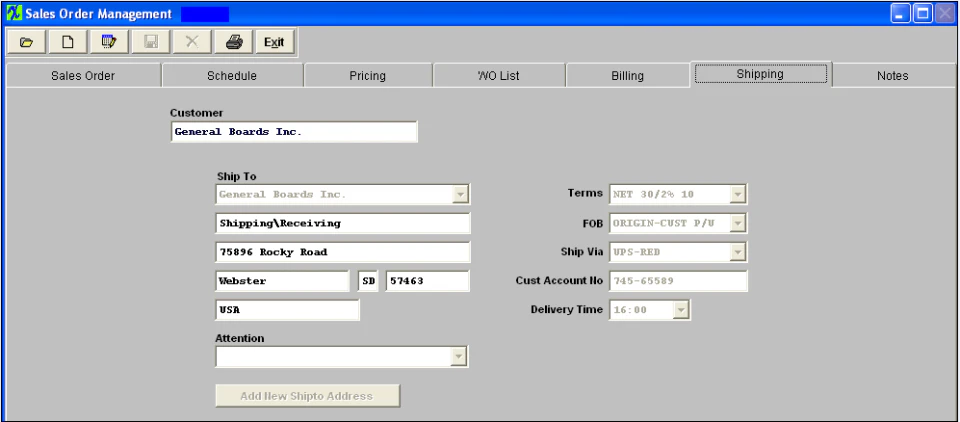Expand the Terms dropdown list
This screenshot has height=422, width=960.
(738, 195)
